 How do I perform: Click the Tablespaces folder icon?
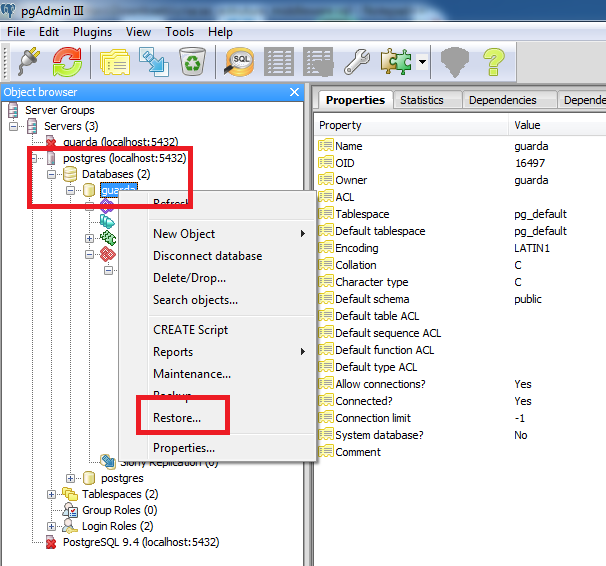click(x=70, y=494)
